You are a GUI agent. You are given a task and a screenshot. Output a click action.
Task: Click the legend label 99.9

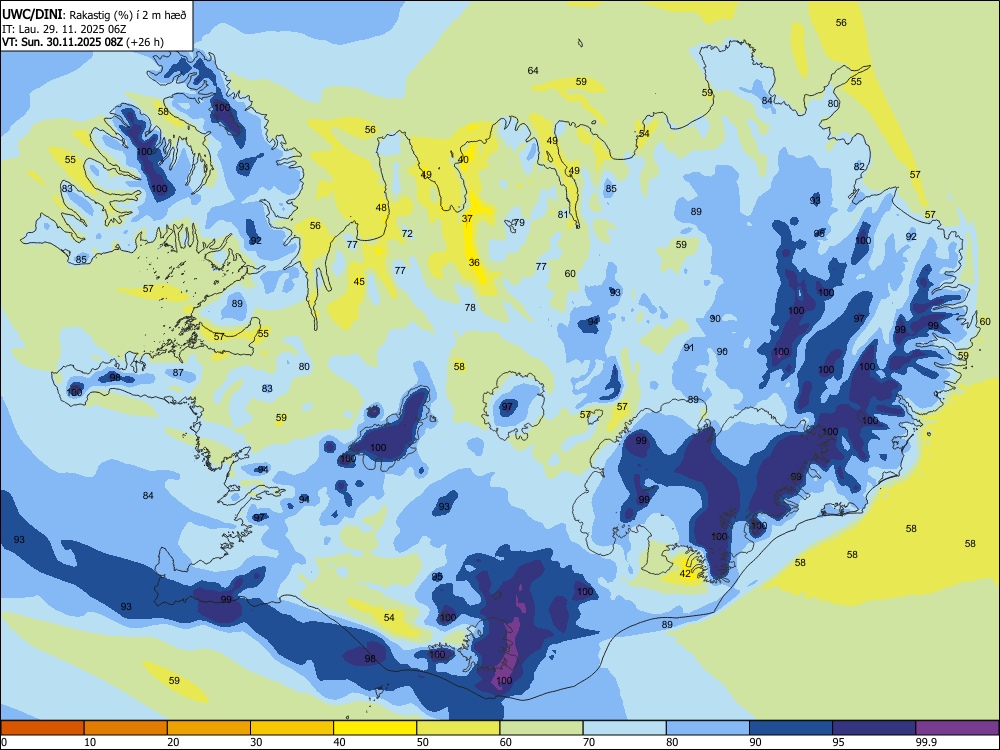pyautogui.click(x=926, y=742)
